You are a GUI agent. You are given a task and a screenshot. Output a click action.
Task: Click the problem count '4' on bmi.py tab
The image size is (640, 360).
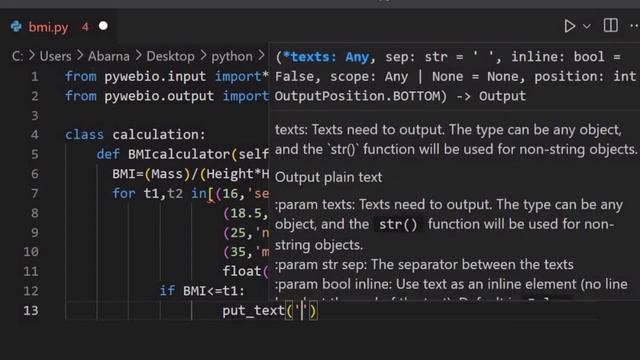[x=85, y=27]
